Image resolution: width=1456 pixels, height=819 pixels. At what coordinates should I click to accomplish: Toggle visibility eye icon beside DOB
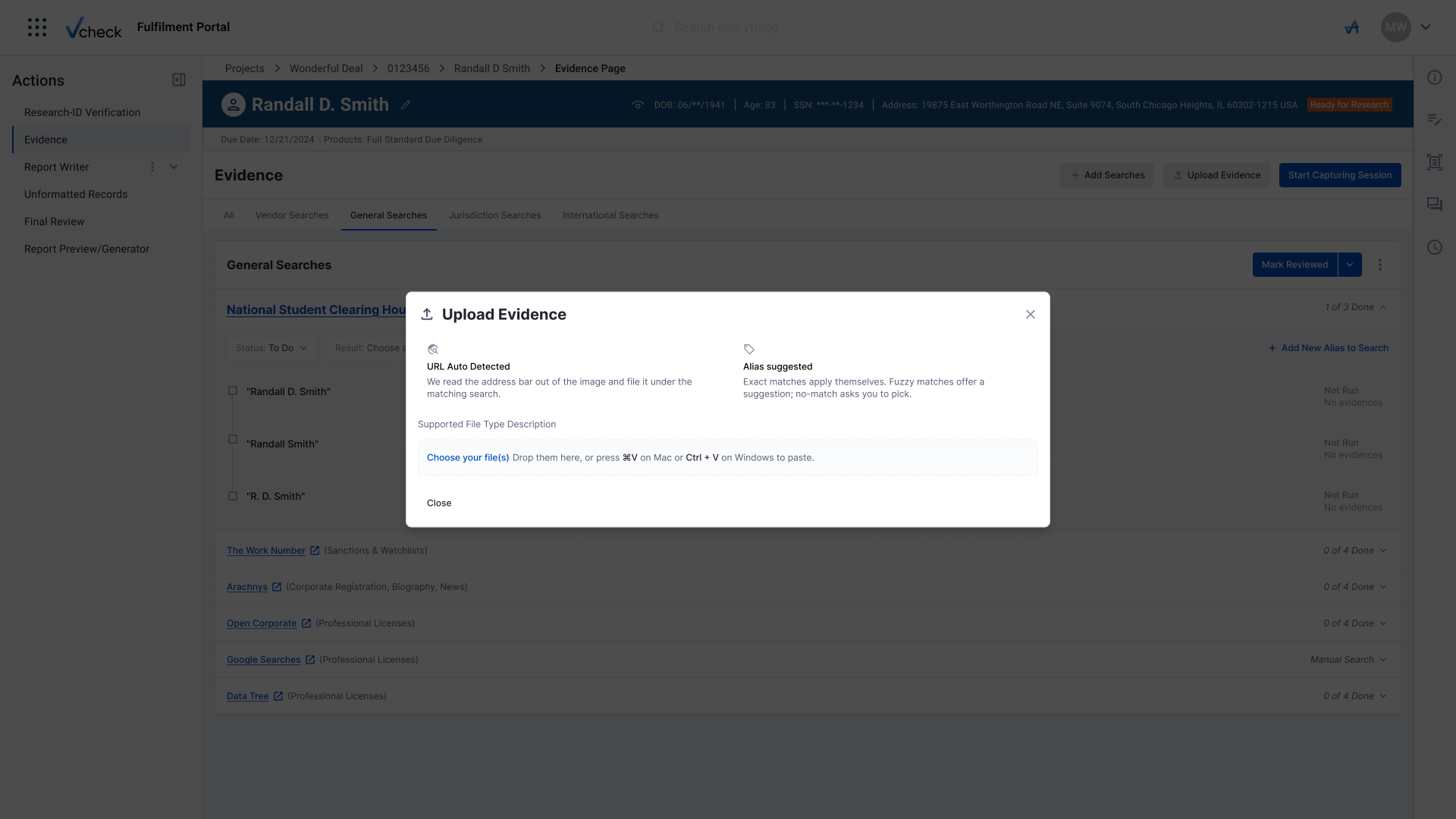638,105
